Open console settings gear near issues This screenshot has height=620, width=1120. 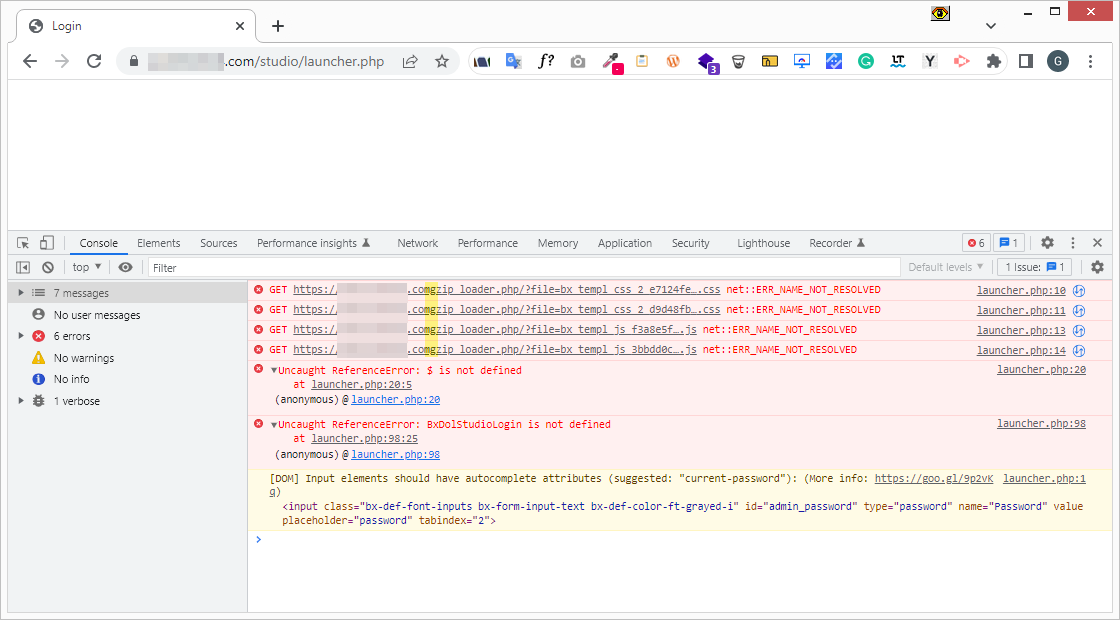click(1097, 267)
